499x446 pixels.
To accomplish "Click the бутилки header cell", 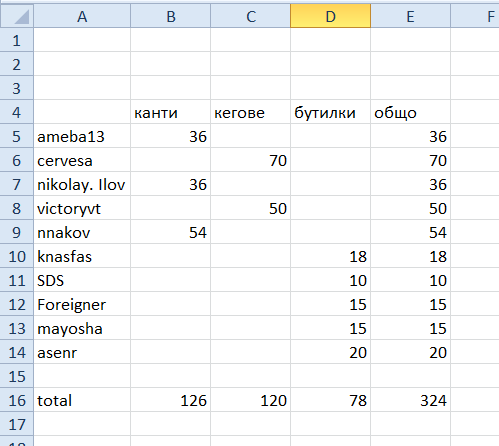I will click(330, 112).
